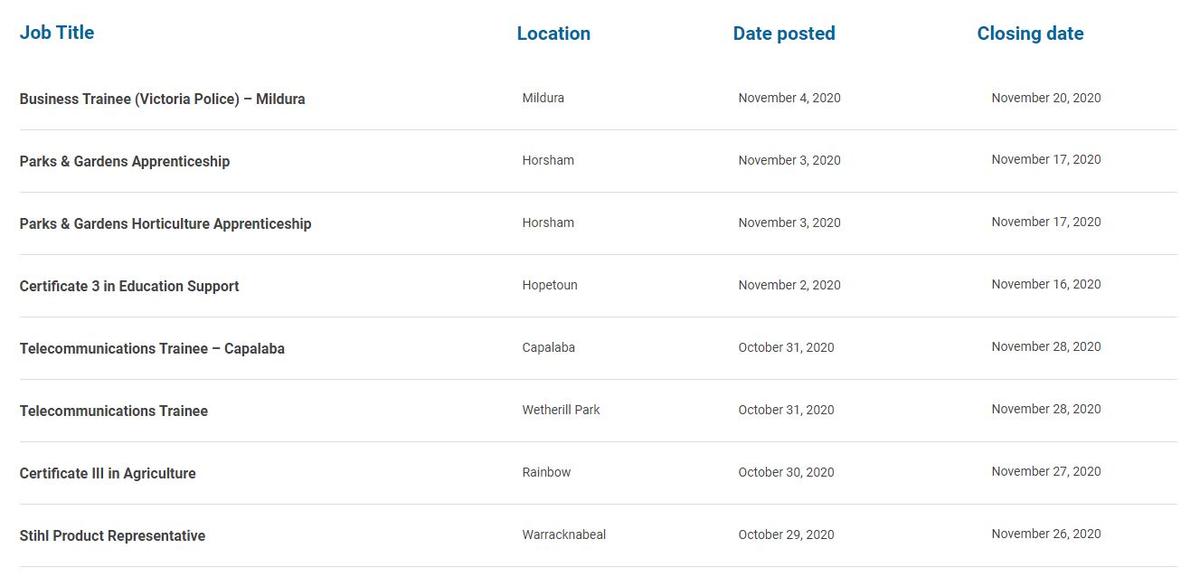The image size is (1200, 587).
Task: Open Telecommunications Trainee job in Wetherill Park
Action: pyautogui.click(x=114, y=411)
